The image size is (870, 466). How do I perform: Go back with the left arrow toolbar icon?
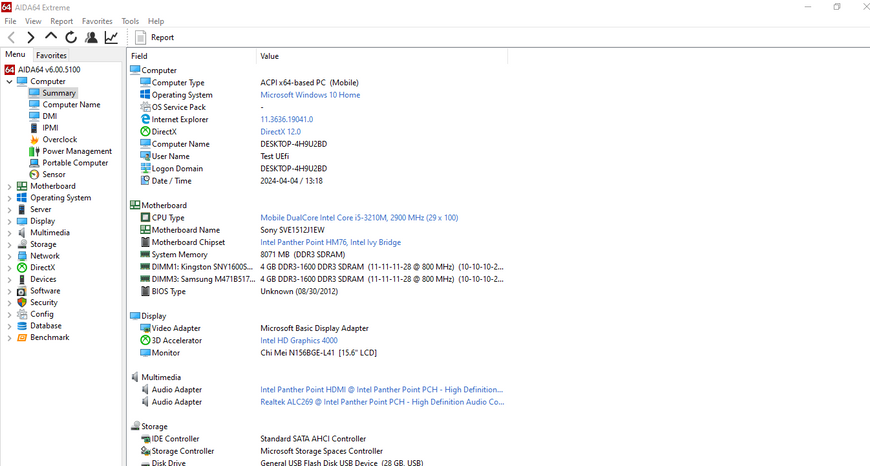pyautogui.click(x=11, y=37)
